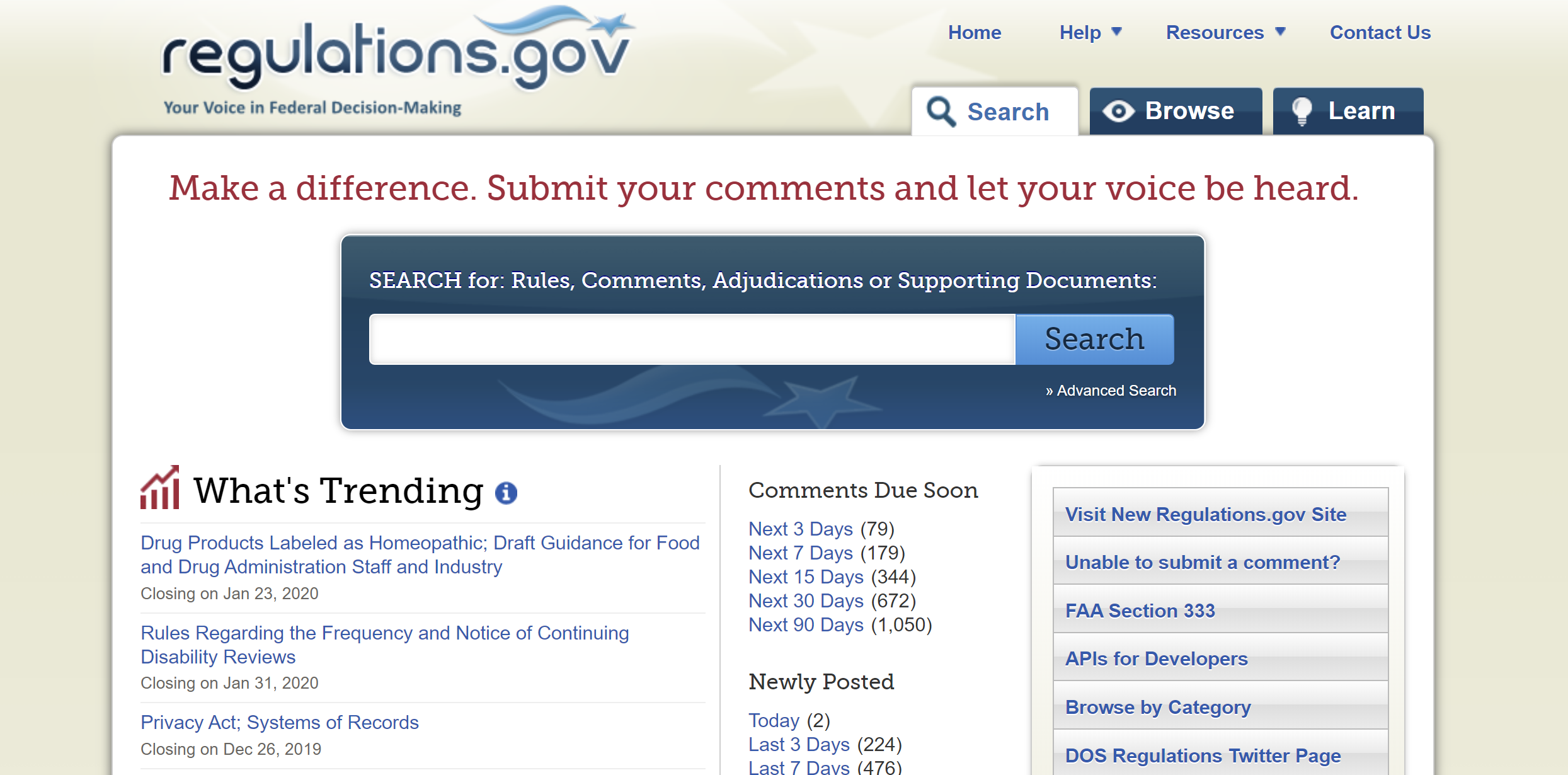The height and width of the screenshot is (775, 1568).
Task: Expand the Resources dropdown arrow
Action: [x=1280, y=32]
